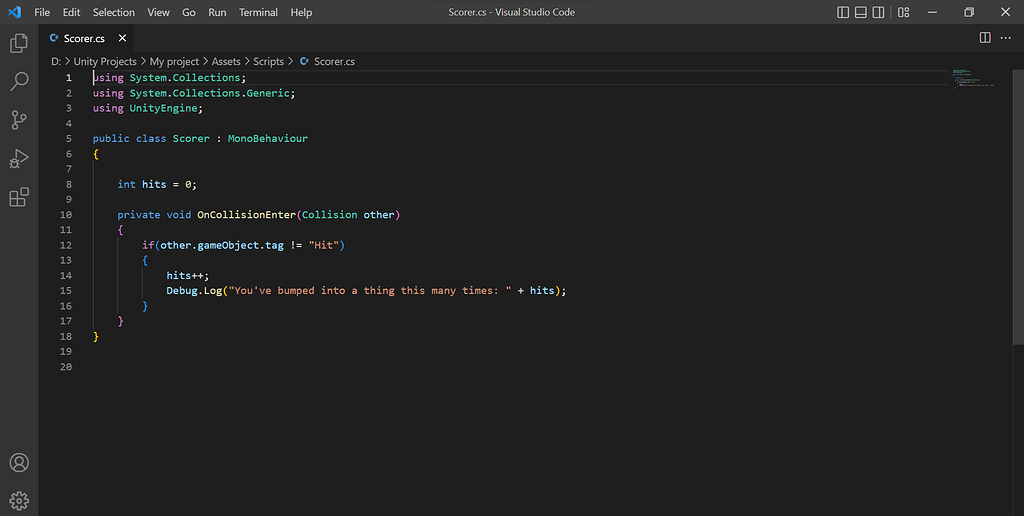Toggle the Secondary Side Bar layout button
Viewport: 1024px width, 516px height.
(879, 12)
